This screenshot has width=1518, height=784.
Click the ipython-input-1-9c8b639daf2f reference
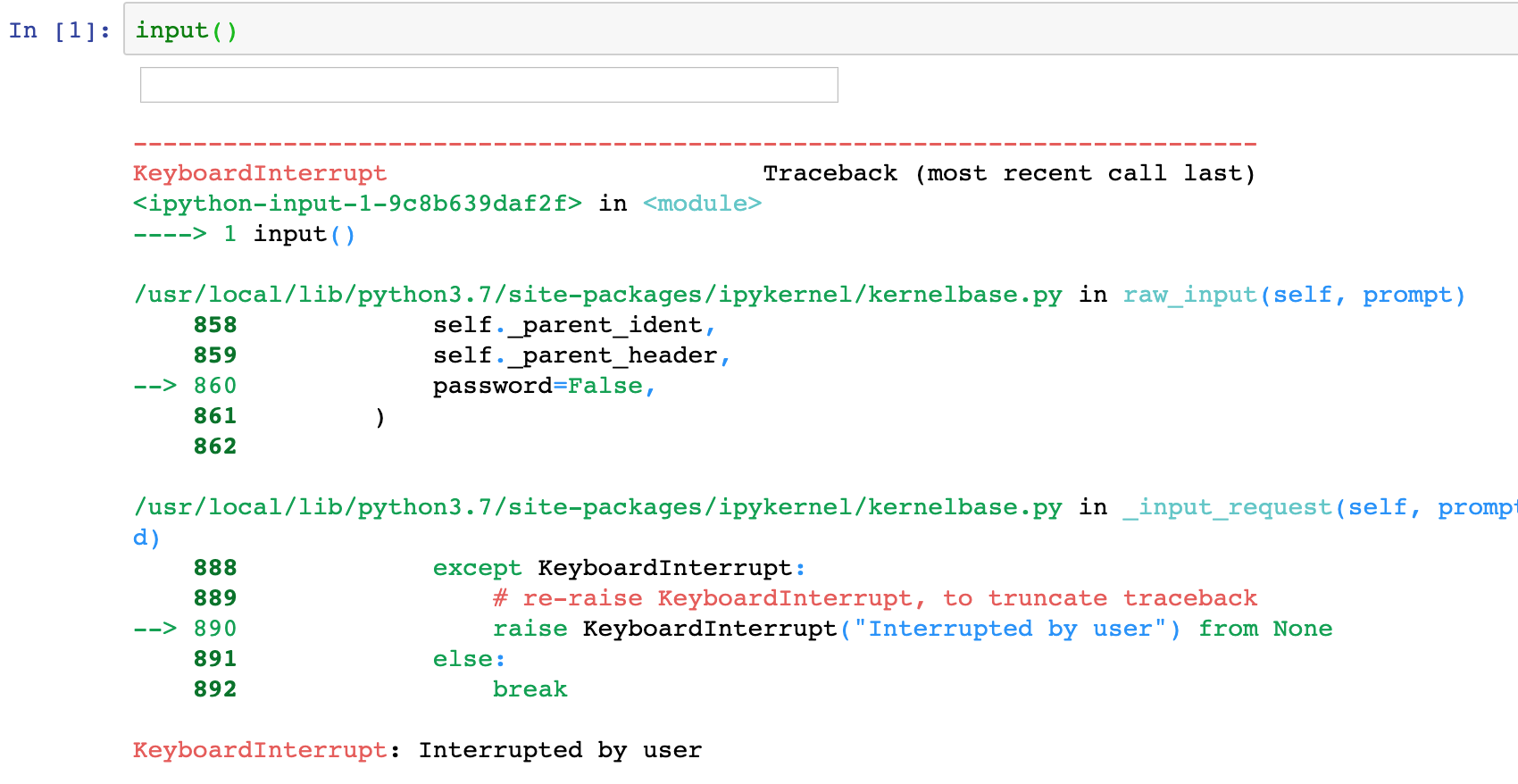tap(357, 204)
